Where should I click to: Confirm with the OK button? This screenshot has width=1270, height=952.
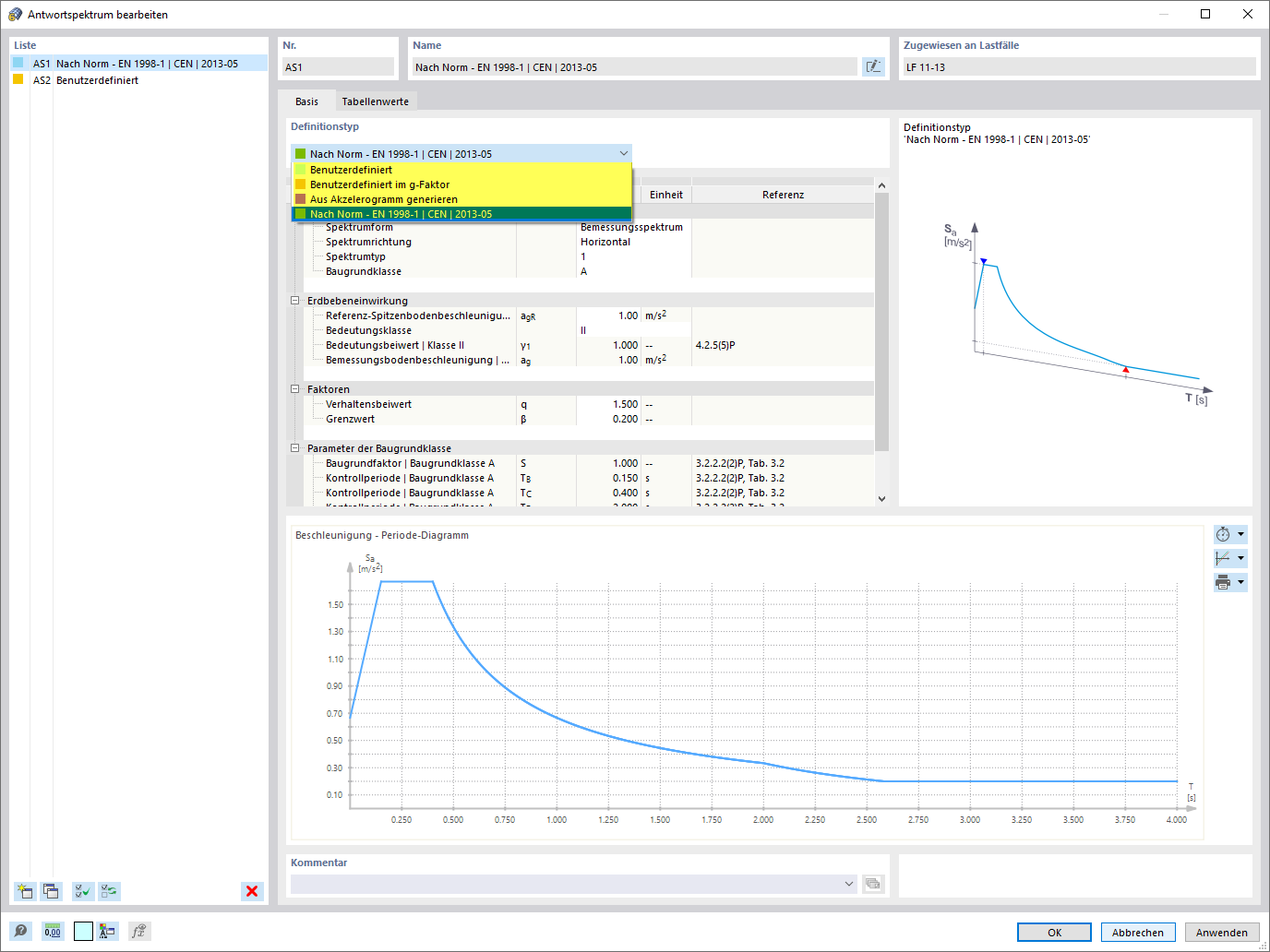(1054, 933)
